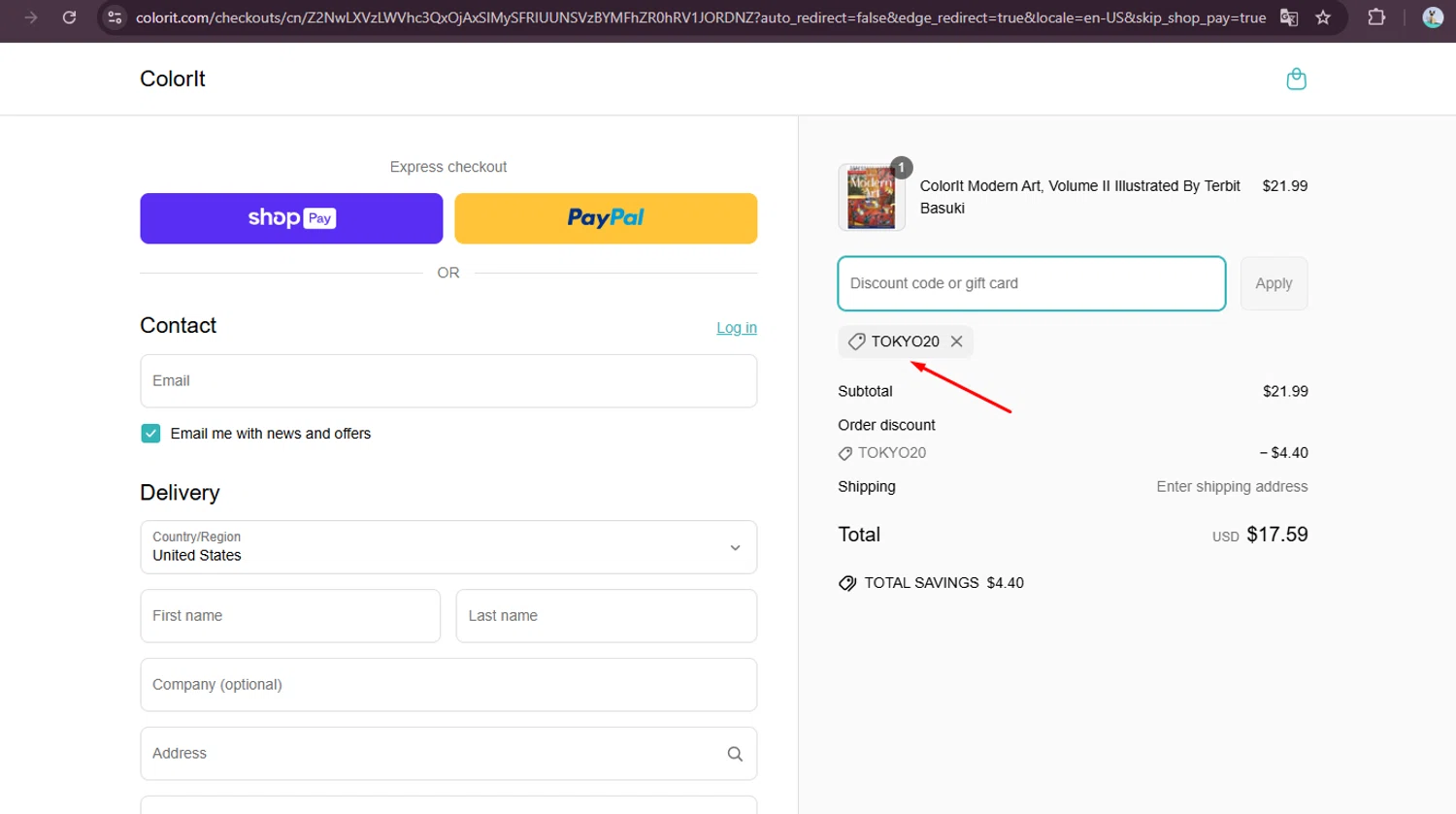Pay with Shop Pay express checkout

pos(291,218)
